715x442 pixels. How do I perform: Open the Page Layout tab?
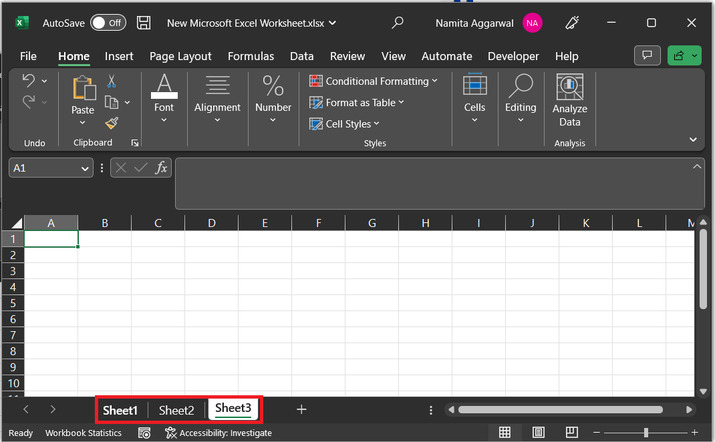pyautogui.click(x=180, y=56)
